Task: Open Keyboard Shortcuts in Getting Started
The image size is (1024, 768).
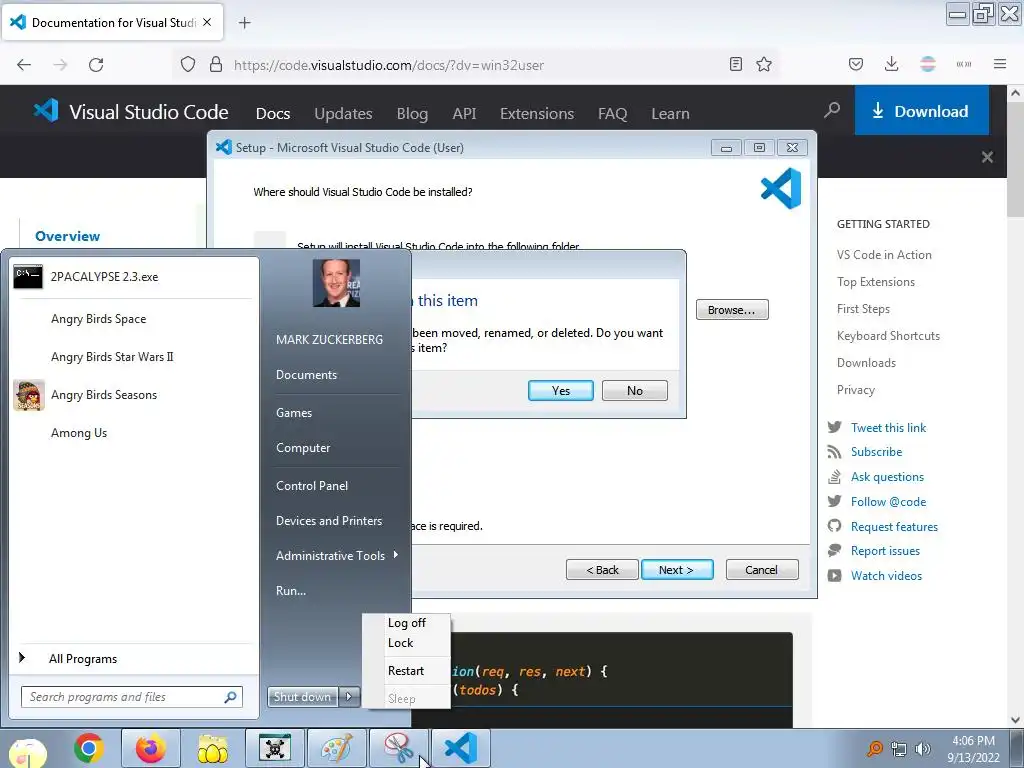Action: pyautogui.click(x=888, y=336)
